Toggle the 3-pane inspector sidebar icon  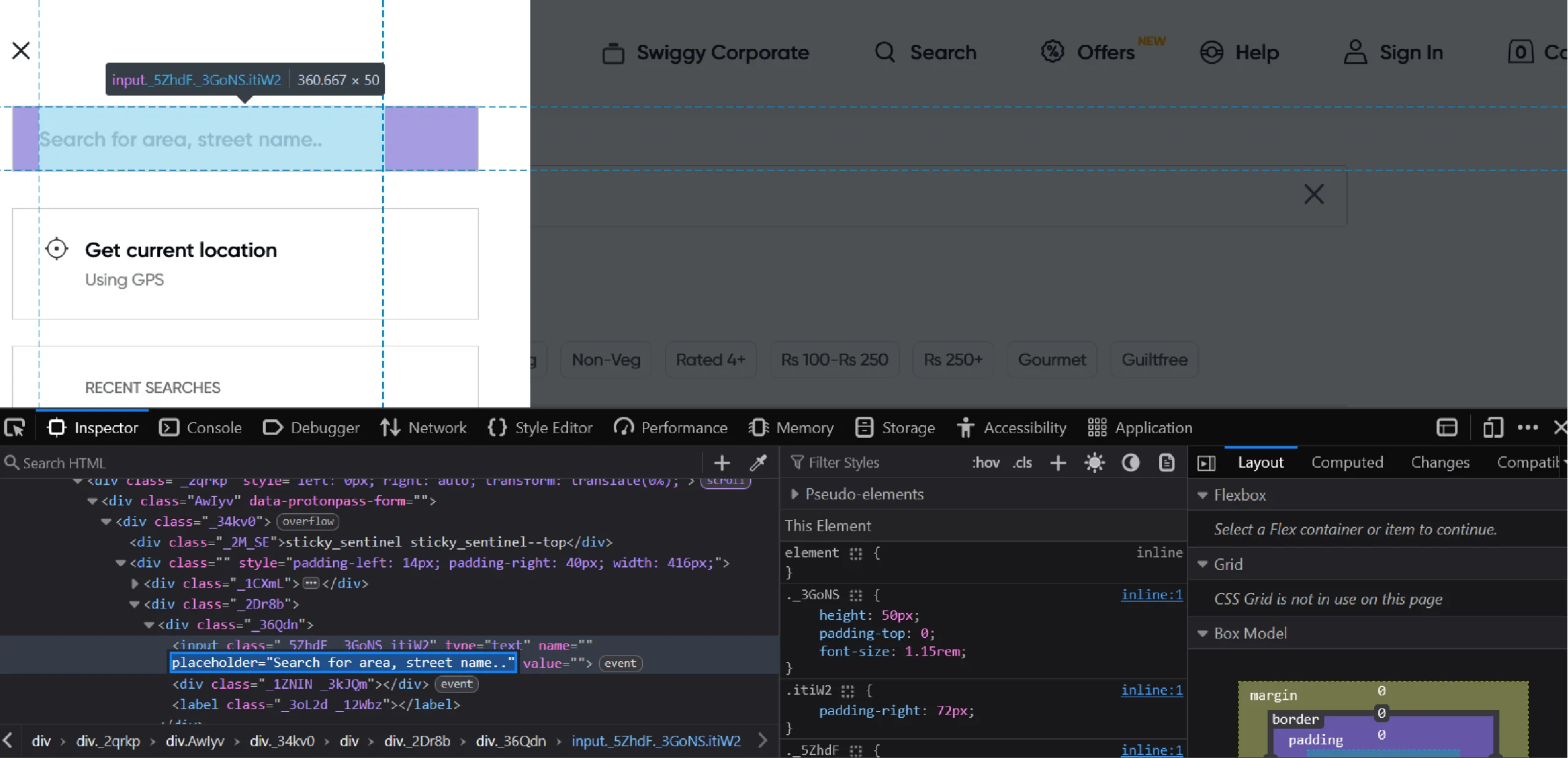pyautogui.click(x=1207, y=463)
